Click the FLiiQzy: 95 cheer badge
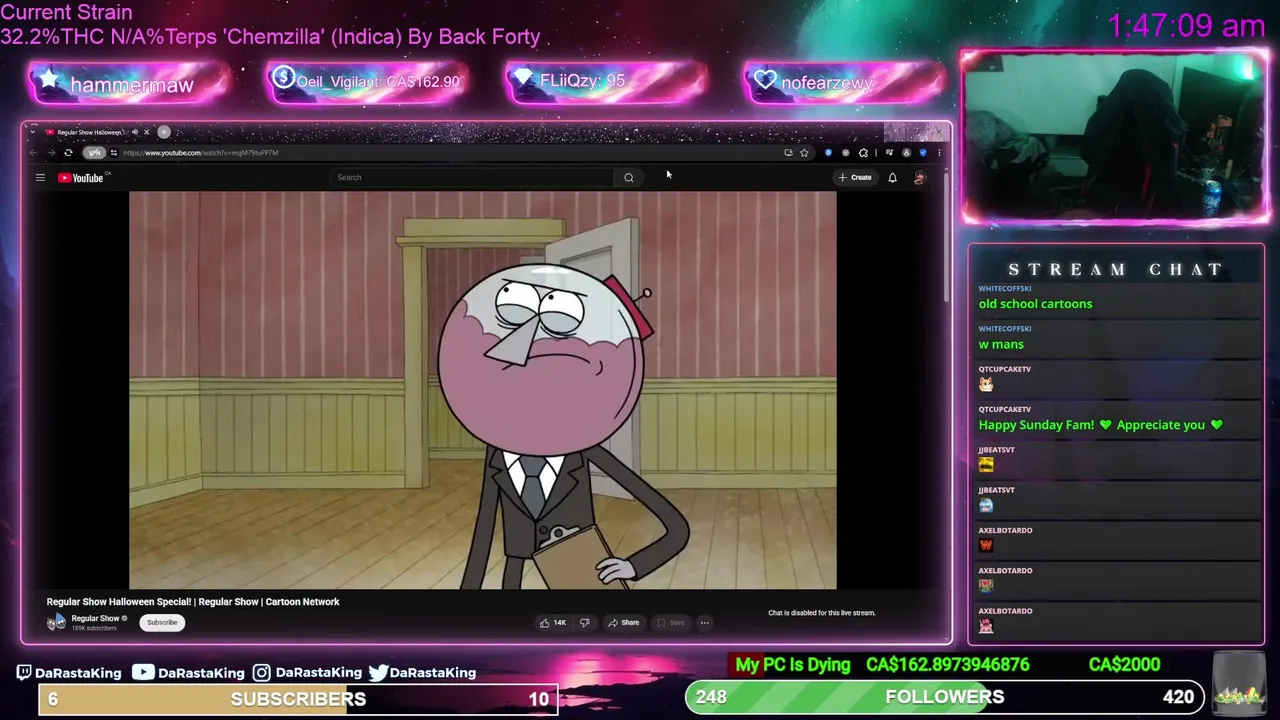The width and height of the screenshot is (1280, 720). (605, 82)
